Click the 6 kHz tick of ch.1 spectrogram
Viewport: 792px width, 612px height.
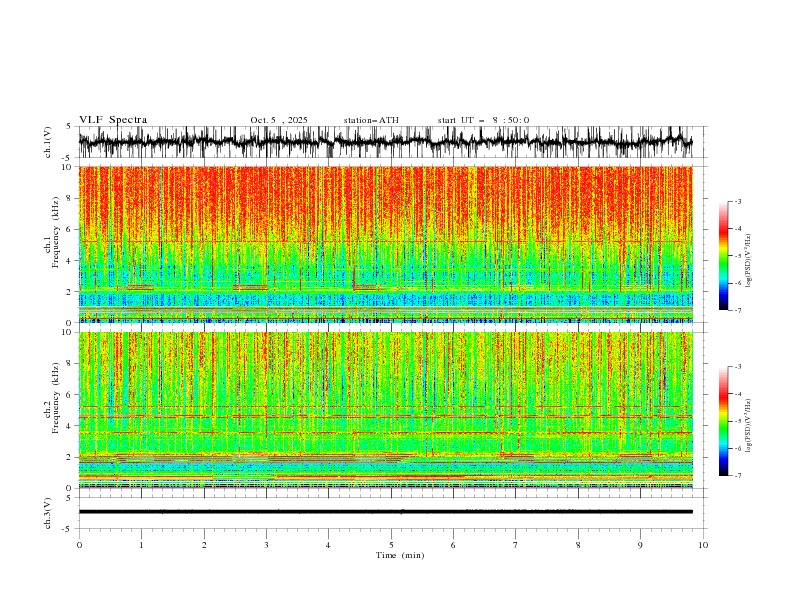[69, 229]
